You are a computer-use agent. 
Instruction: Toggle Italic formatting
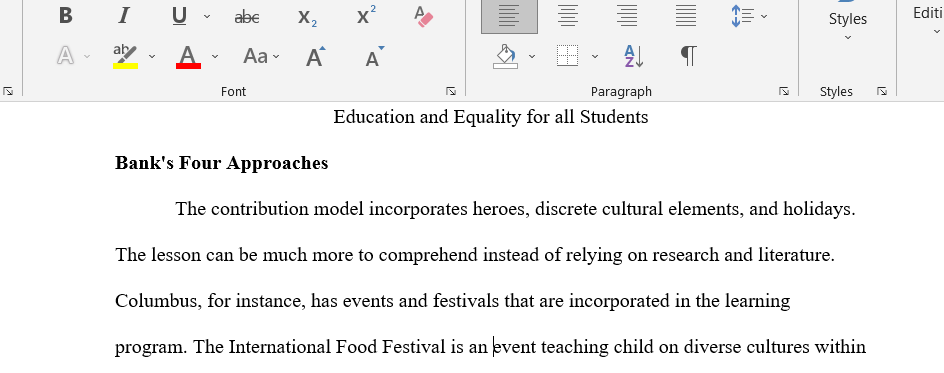(x=123, y=16)
